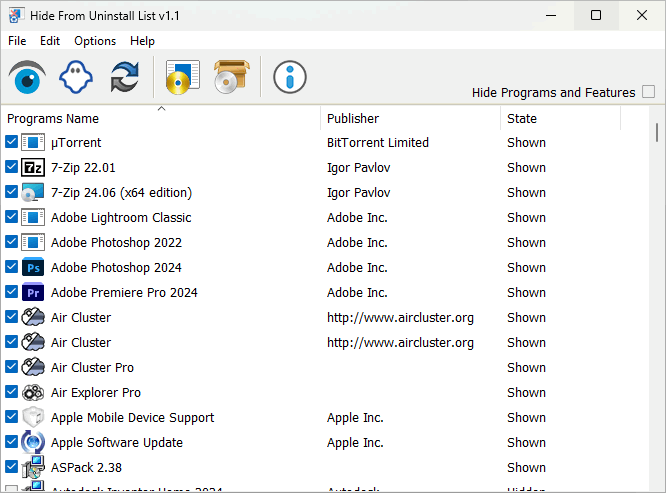Open the Options menu

95,41
